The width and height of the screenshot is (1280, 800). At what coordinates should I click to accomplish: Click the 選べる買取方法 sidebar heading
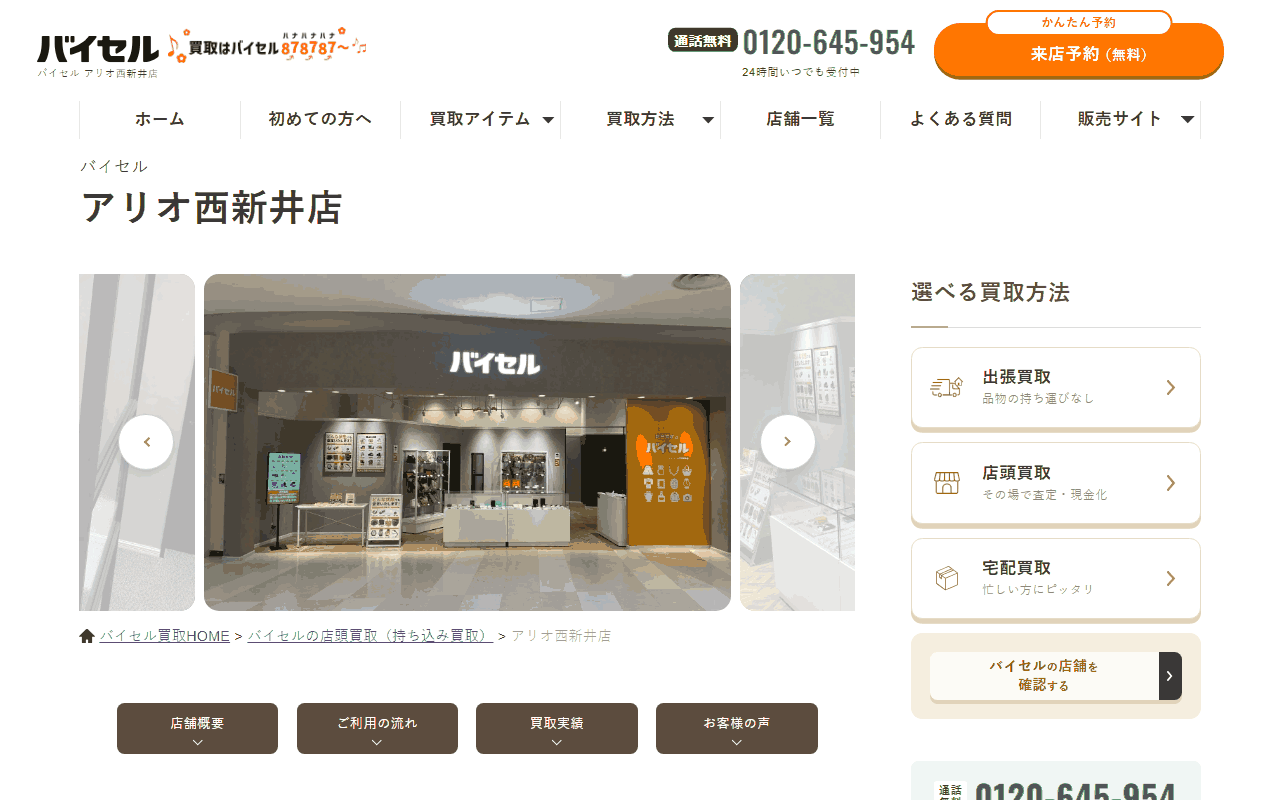tap(990, 292)
